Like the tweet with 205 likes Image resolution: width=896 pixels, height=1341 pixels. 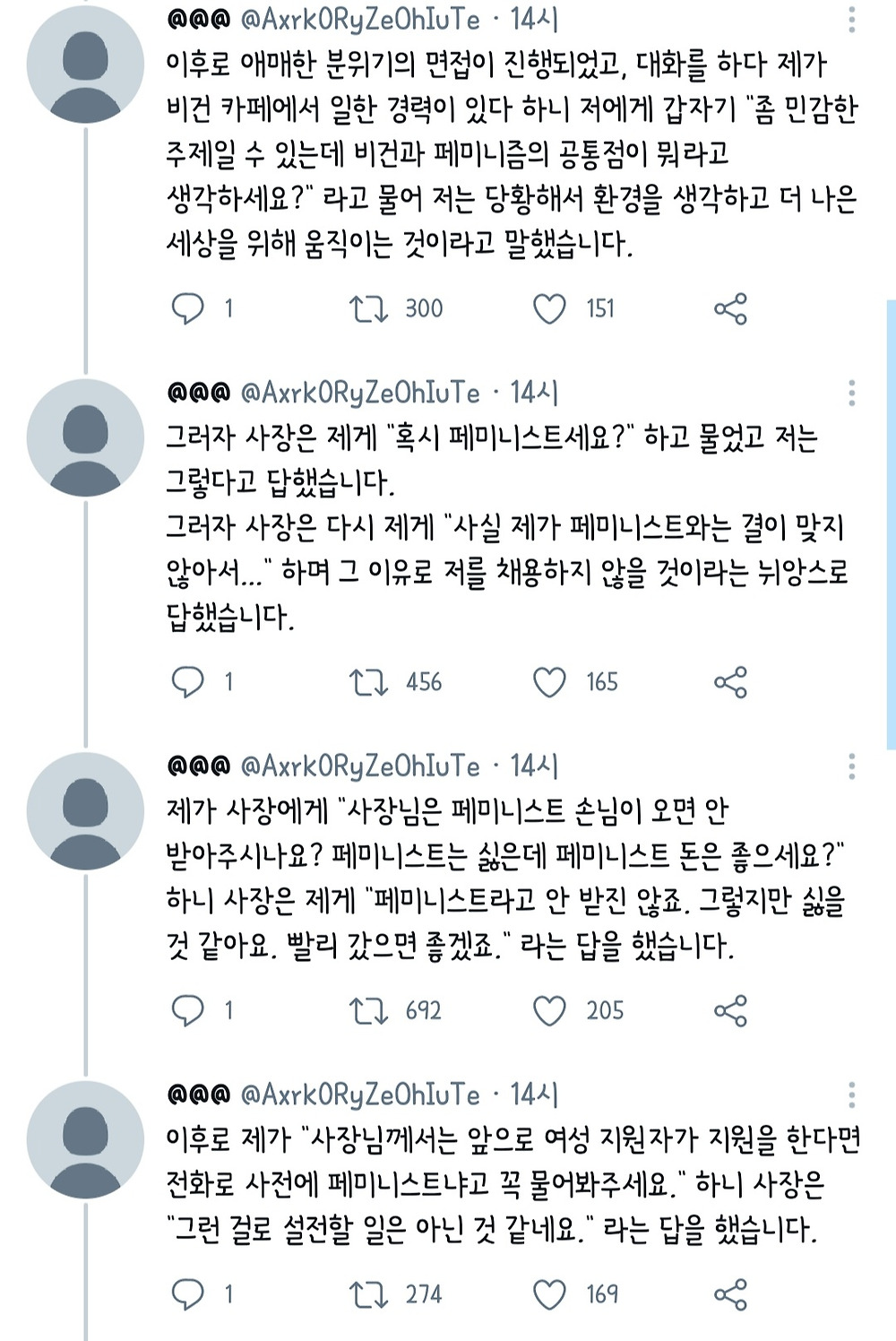pyautogui.click(x=549, y=1011)
